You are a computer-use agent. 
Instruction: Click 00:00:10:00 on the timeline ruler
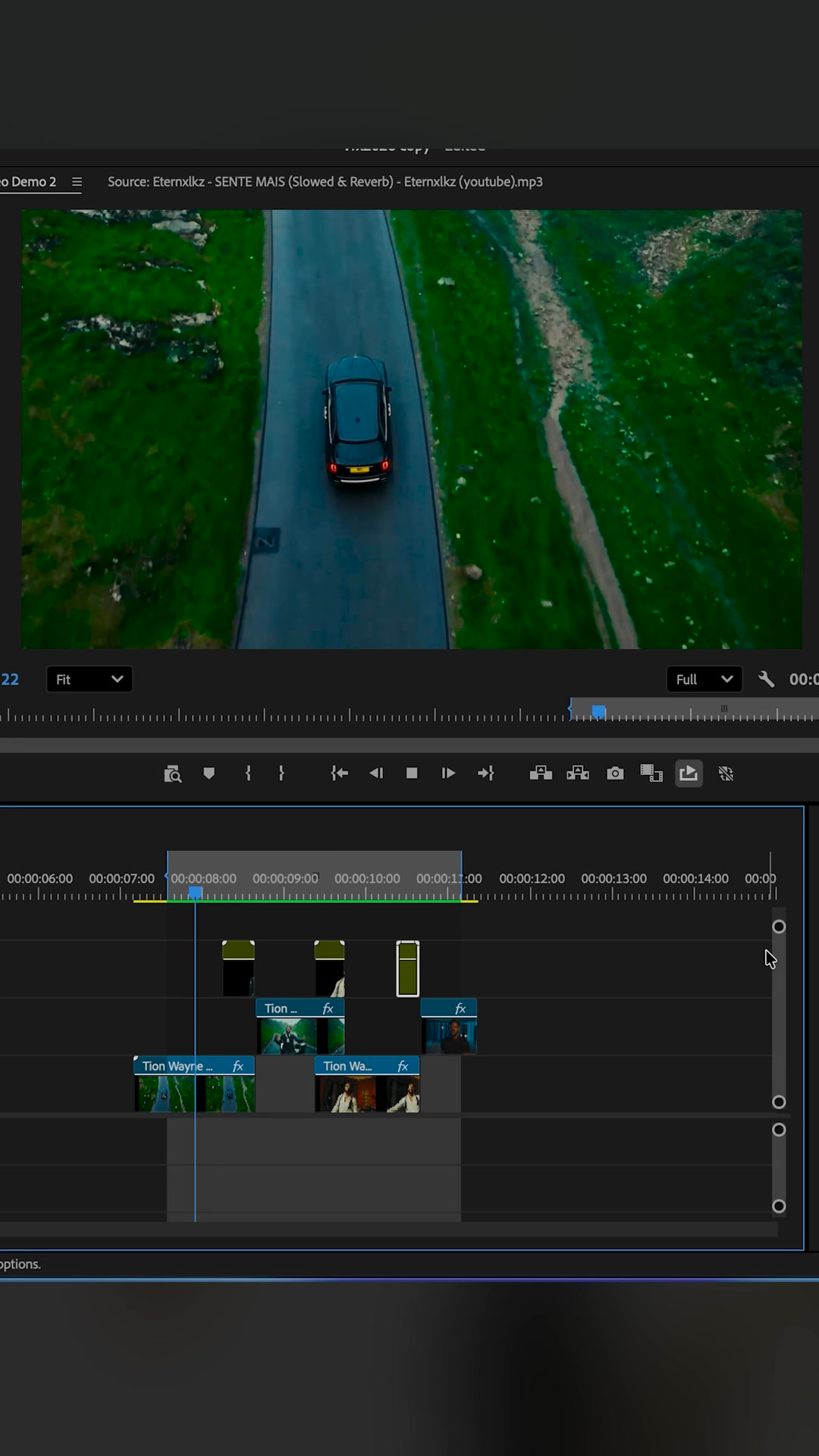[x=368, y=878]
